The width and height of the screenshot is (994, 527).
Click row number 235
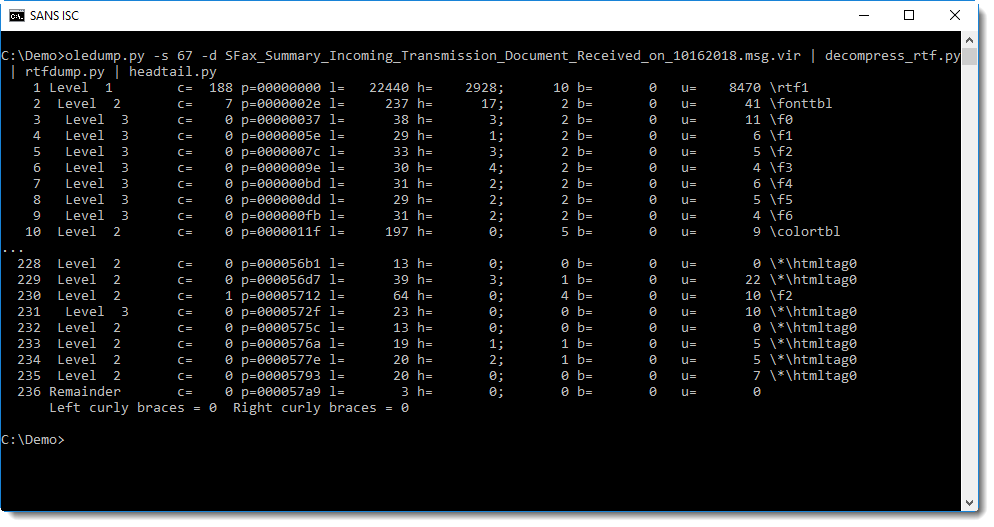(29, 375)
